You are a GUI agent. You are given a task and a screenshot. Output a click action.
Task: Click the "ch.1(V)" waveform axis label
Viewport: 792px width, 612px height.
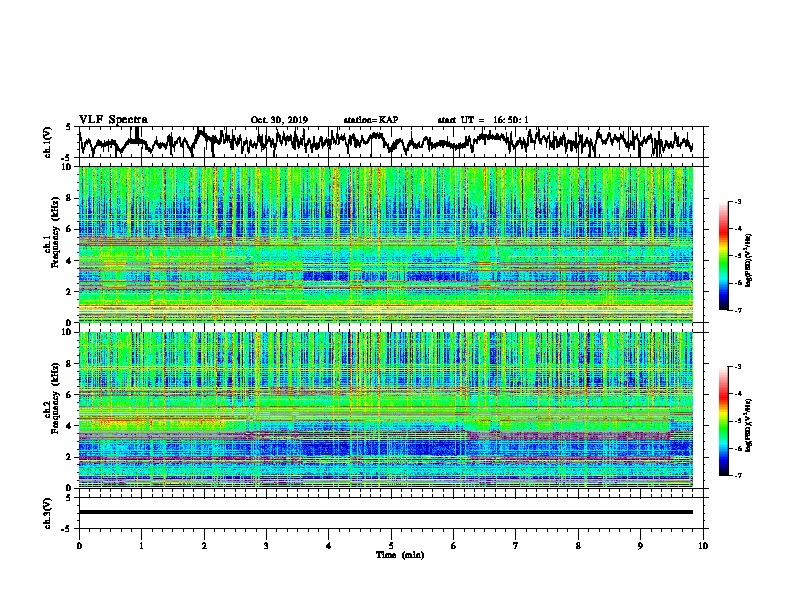click(47, 142)
